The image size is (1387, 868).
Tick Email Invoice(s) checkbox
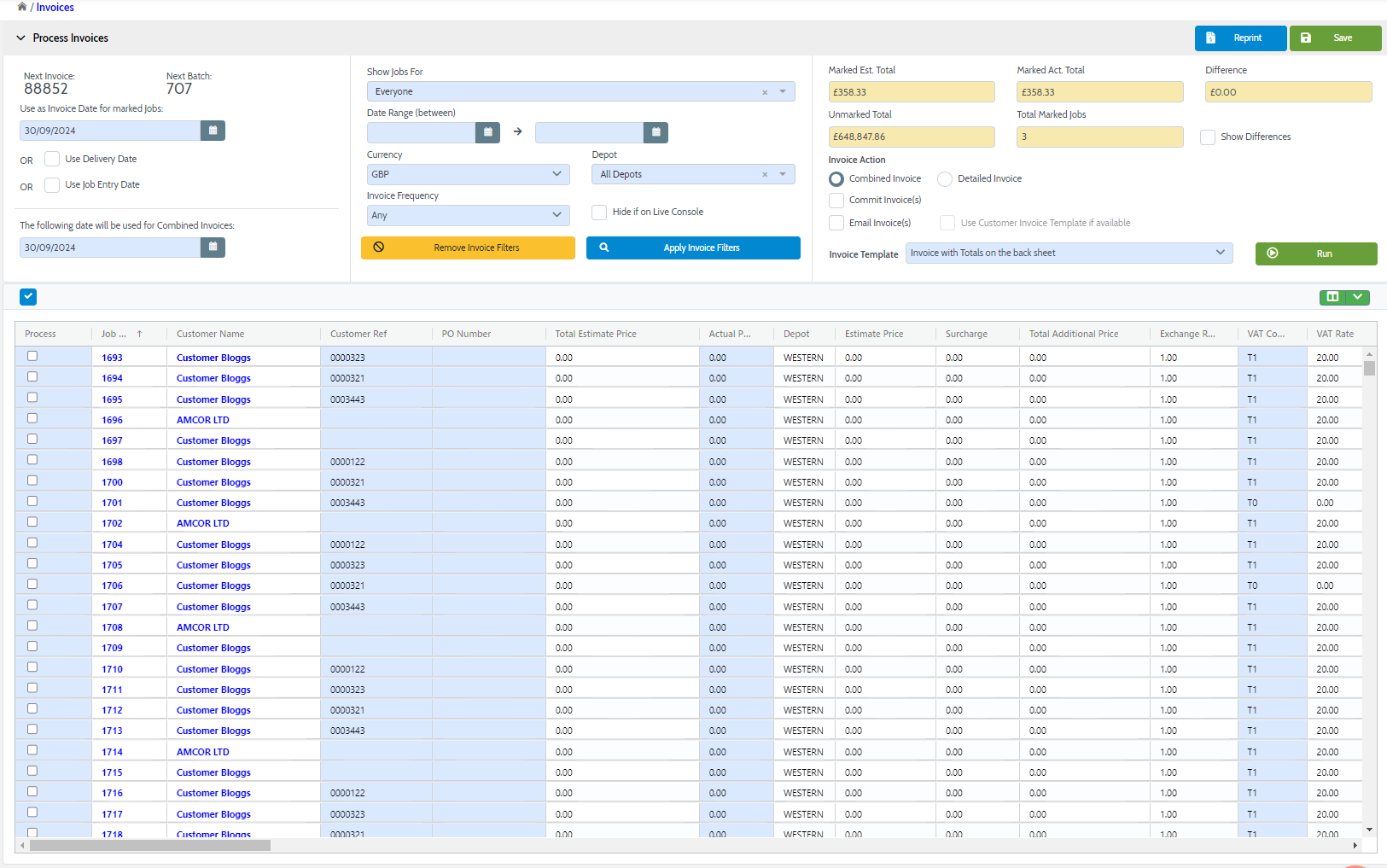[x=836, y=223]
